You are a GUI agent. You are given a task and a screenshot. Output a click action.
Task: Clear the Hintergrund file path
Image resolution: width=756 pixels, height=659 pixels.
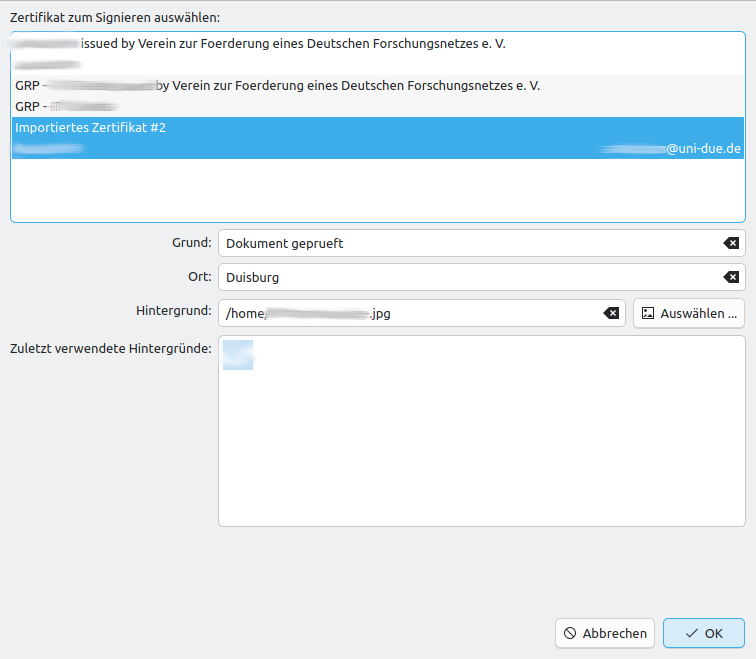click(x=611, y=313)
